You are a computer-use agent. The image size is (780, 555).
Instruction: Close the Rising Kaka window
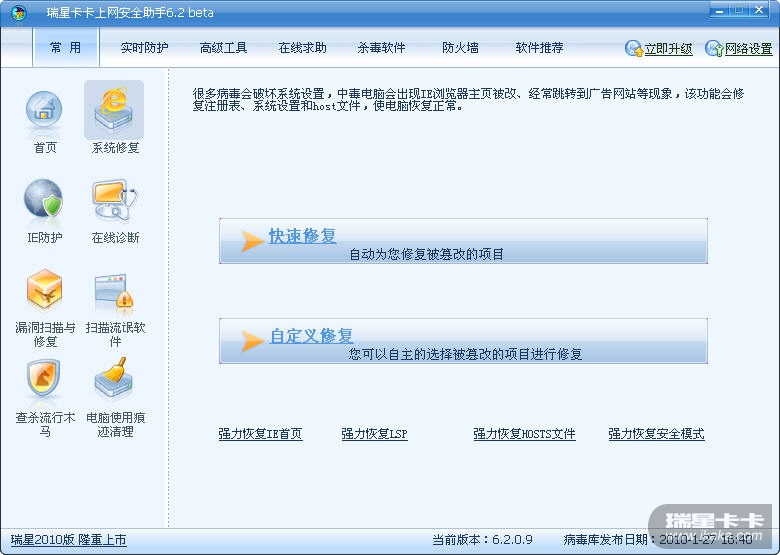[x=759, y=10]
